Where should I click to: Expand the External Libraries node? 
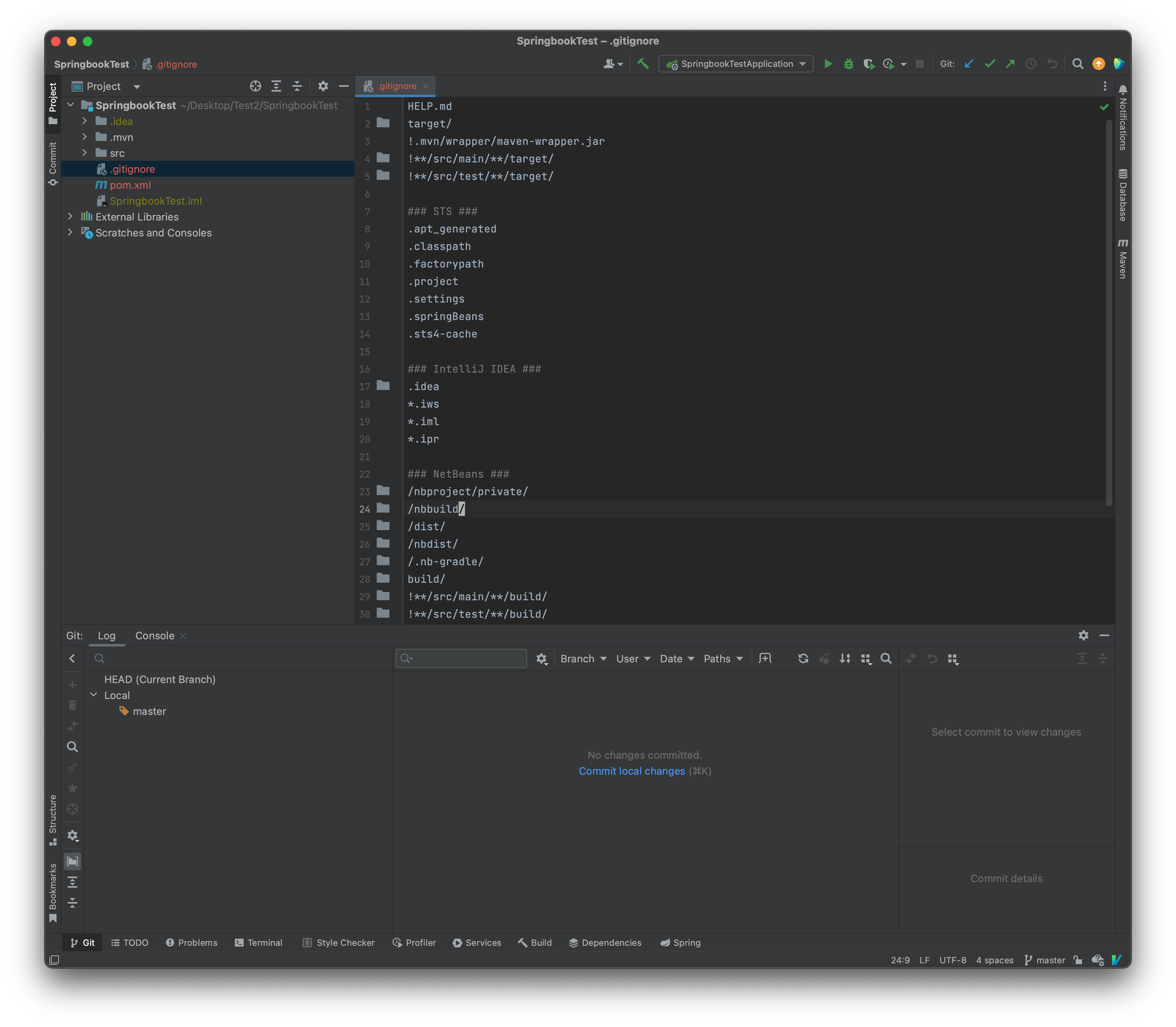click(70, 216)
